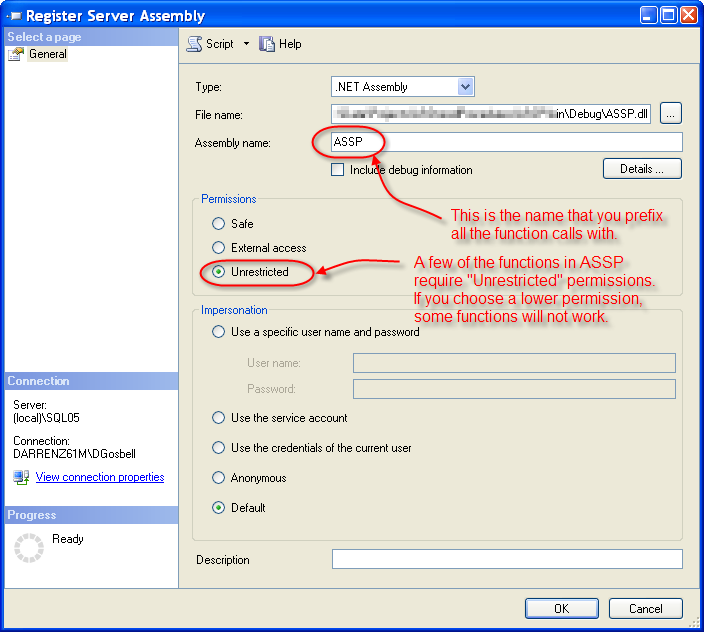Select the General page in sidebar
704x632 pixels.
click(47, 54)
